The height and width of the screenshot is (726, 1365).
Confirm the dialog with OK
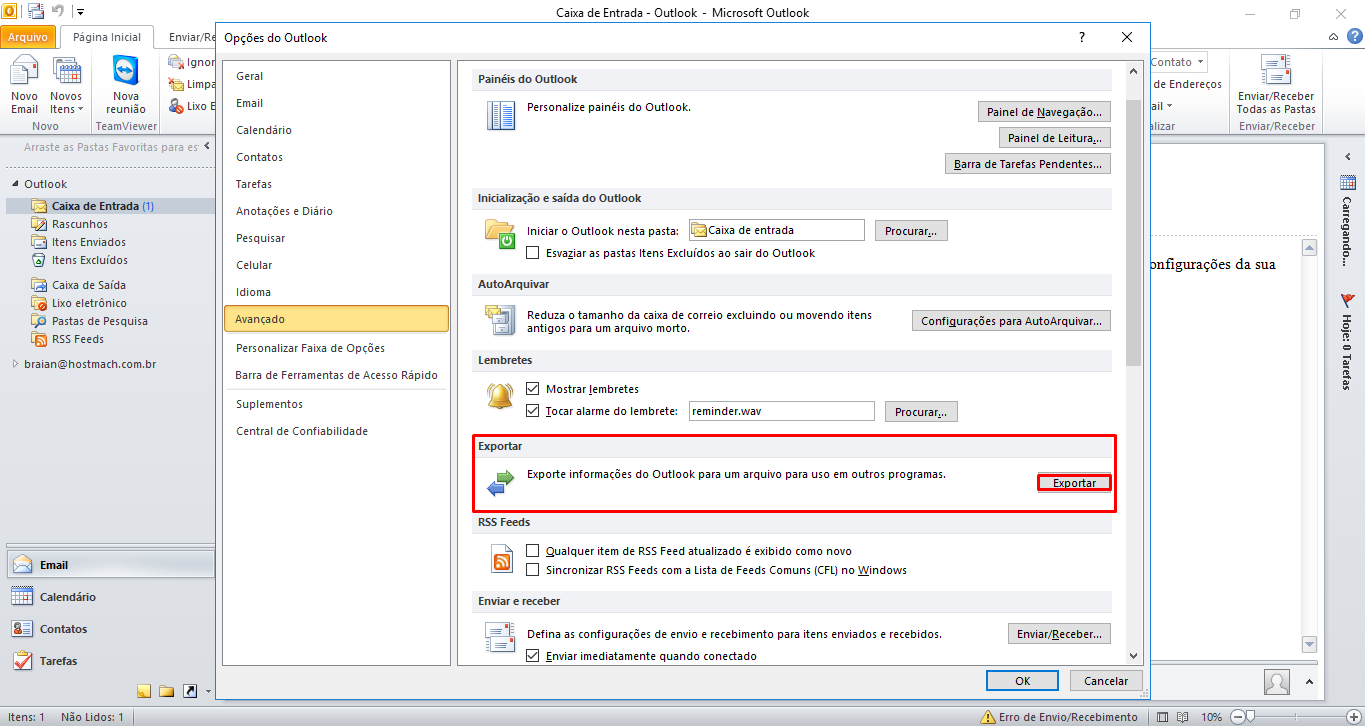pyautogui.click(x=1022, y=681)
